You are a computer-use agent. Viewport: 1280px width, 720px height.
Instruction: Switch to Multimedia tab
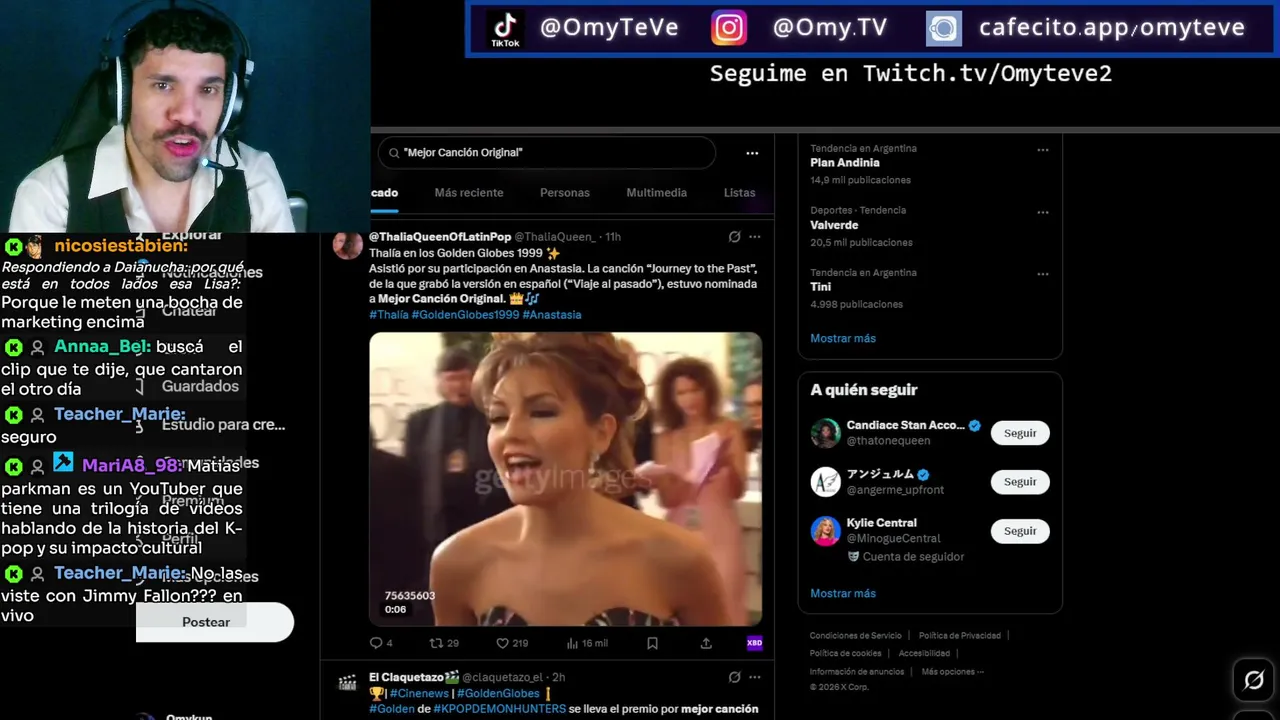click(656, 193)
